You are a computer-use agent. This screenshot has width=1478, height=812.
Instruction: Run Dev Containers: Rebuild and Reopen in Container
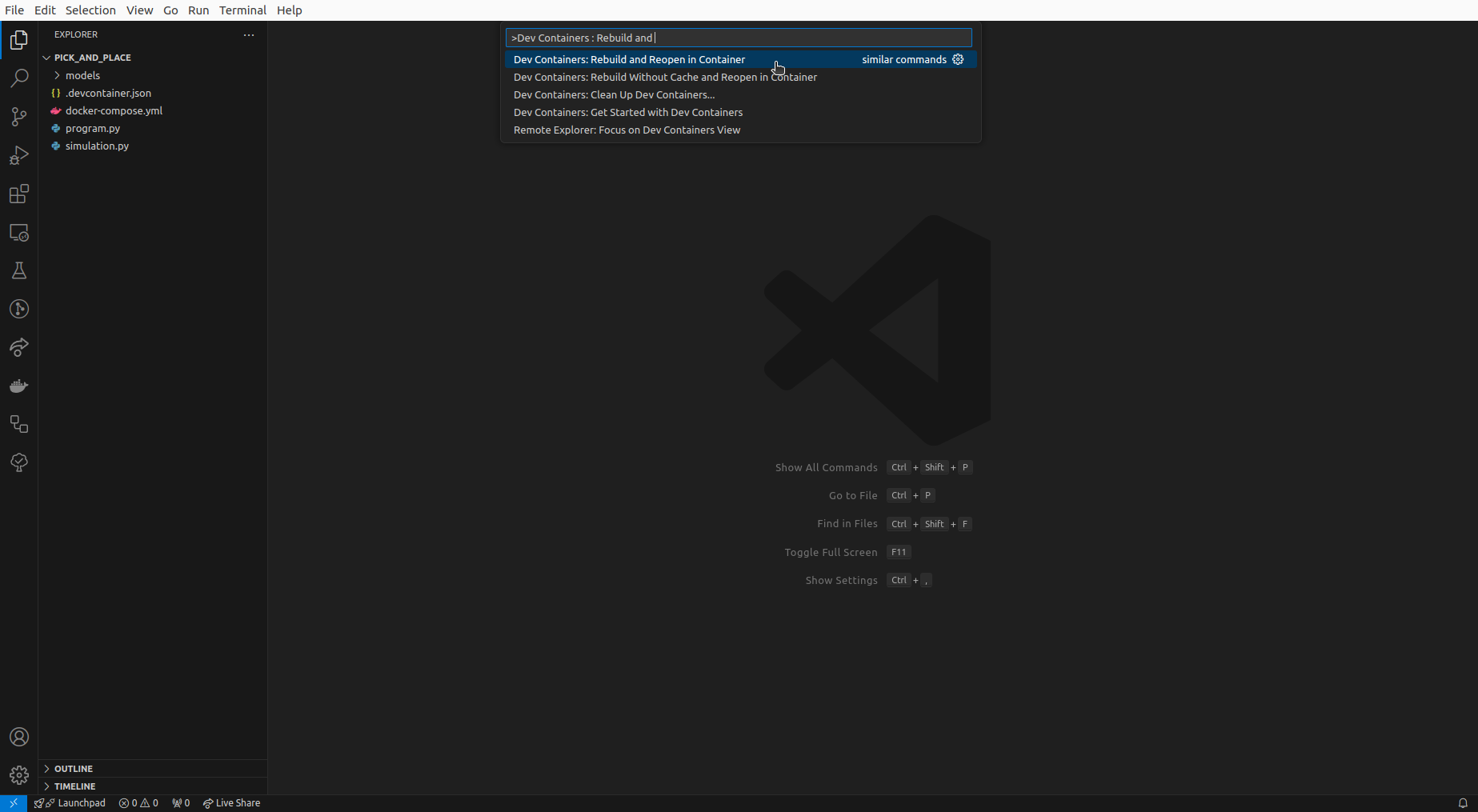741,59
